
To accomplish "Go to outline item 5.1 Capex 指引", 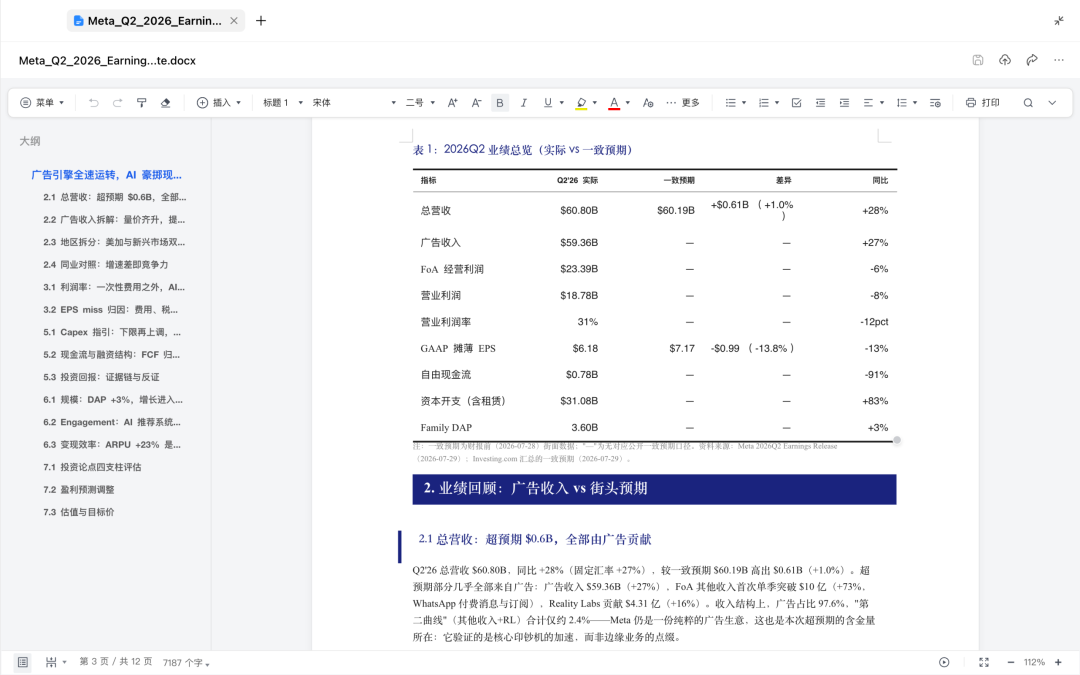I will (112, 332).
